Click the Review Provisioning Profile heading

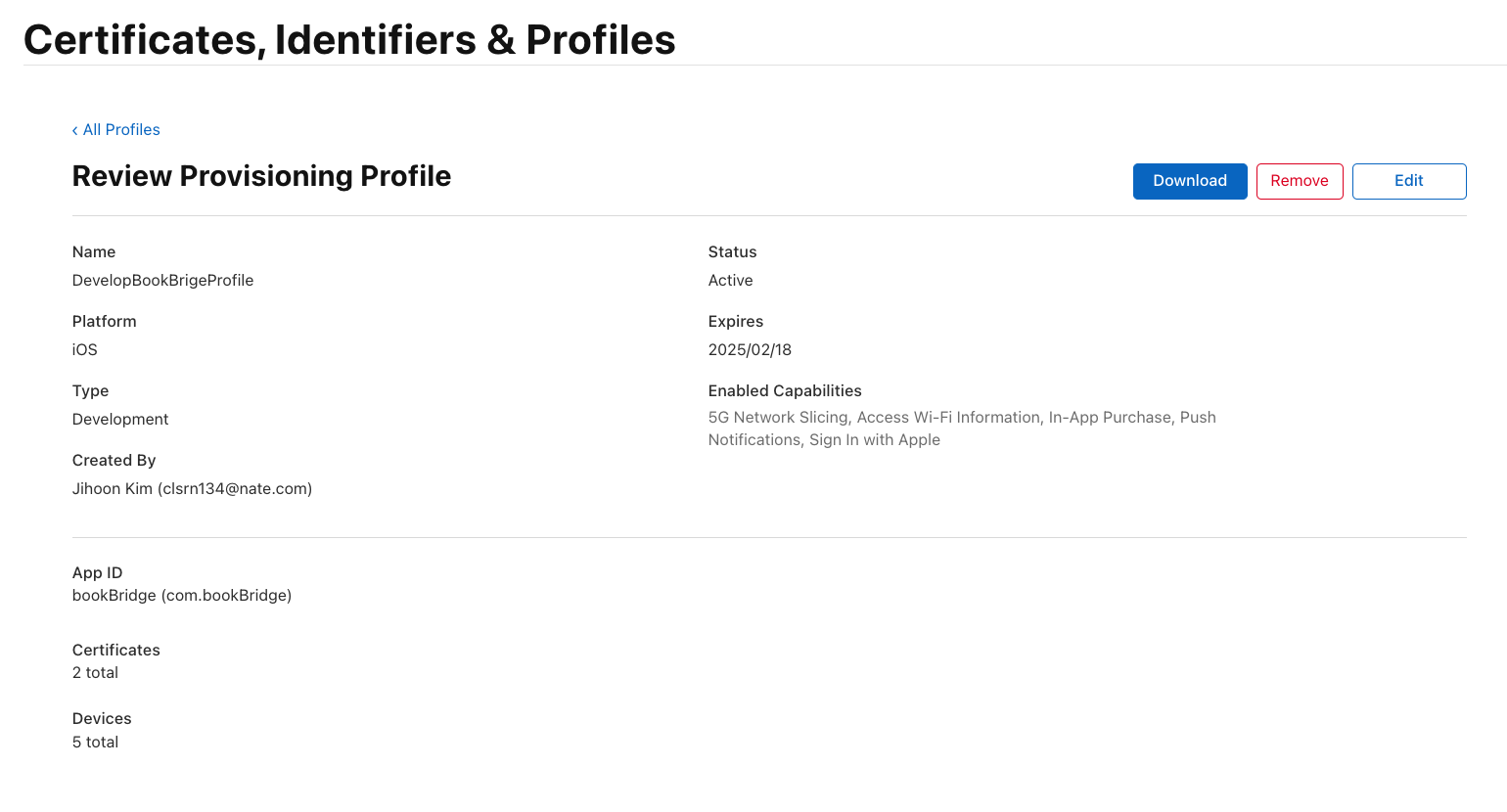tap(261, 176)
